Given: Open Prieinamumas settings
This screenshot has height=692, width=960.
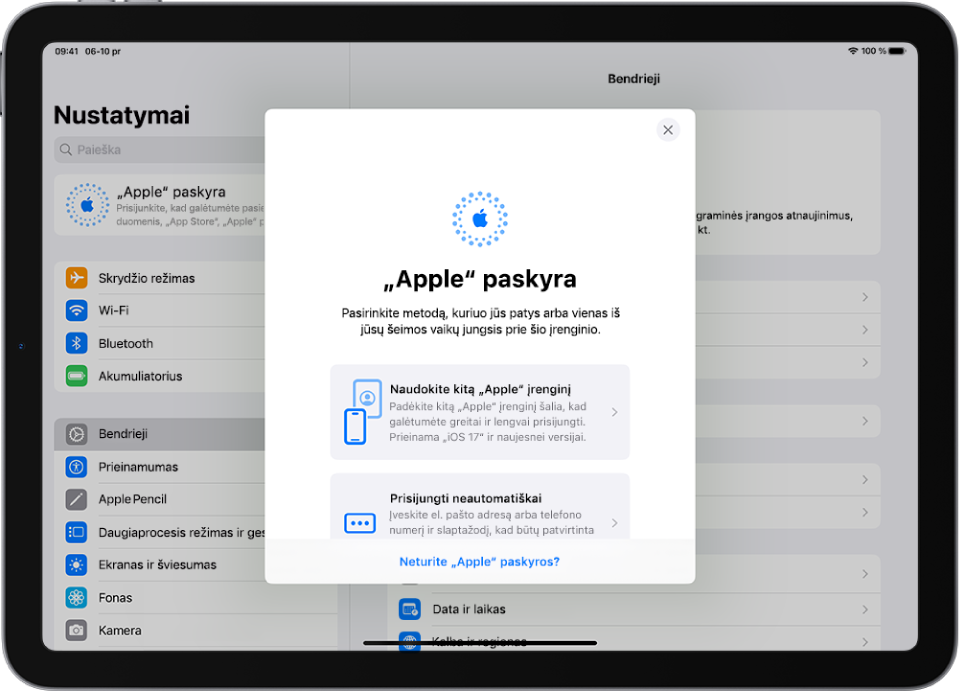Looking at the screenshot, I should click(x=160, y=467).
